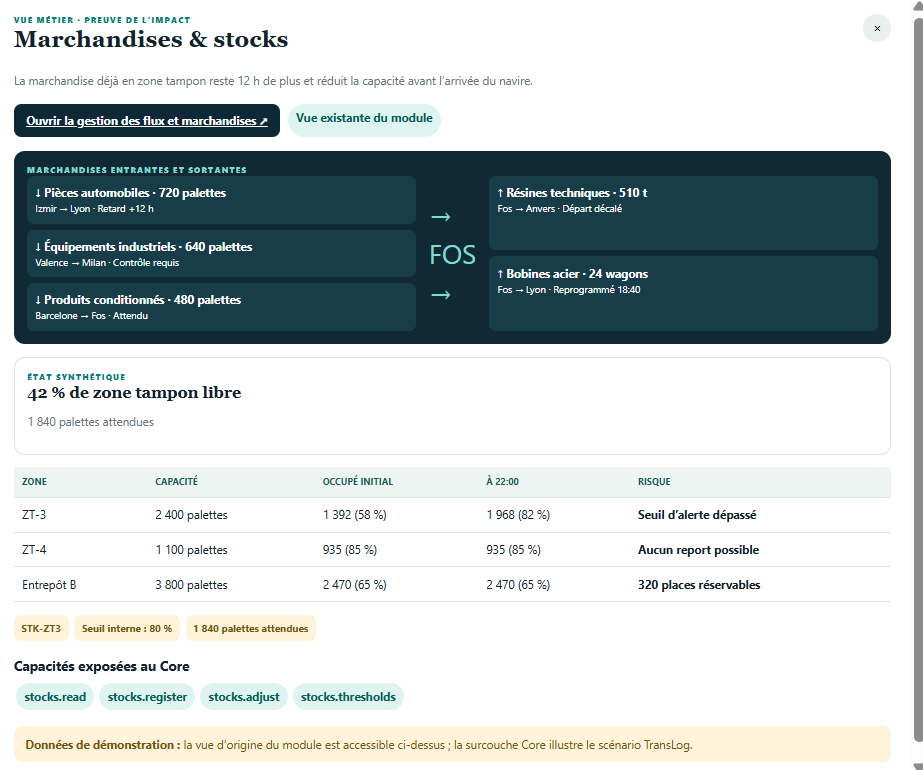Click the OCCUPÉ INITIAL column header

point(358,482)
